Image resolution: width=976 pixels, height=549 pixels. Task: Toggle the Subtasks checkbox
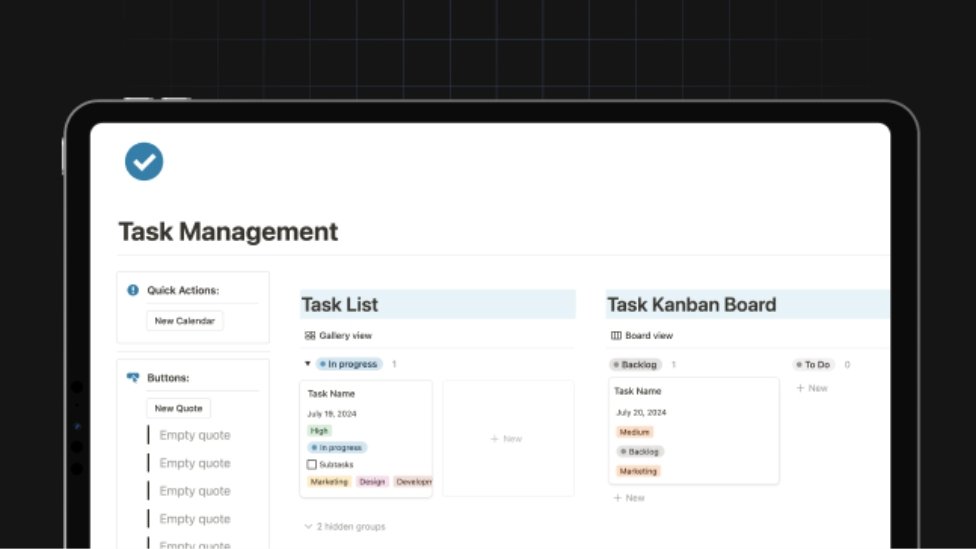(x=312, y=464)
